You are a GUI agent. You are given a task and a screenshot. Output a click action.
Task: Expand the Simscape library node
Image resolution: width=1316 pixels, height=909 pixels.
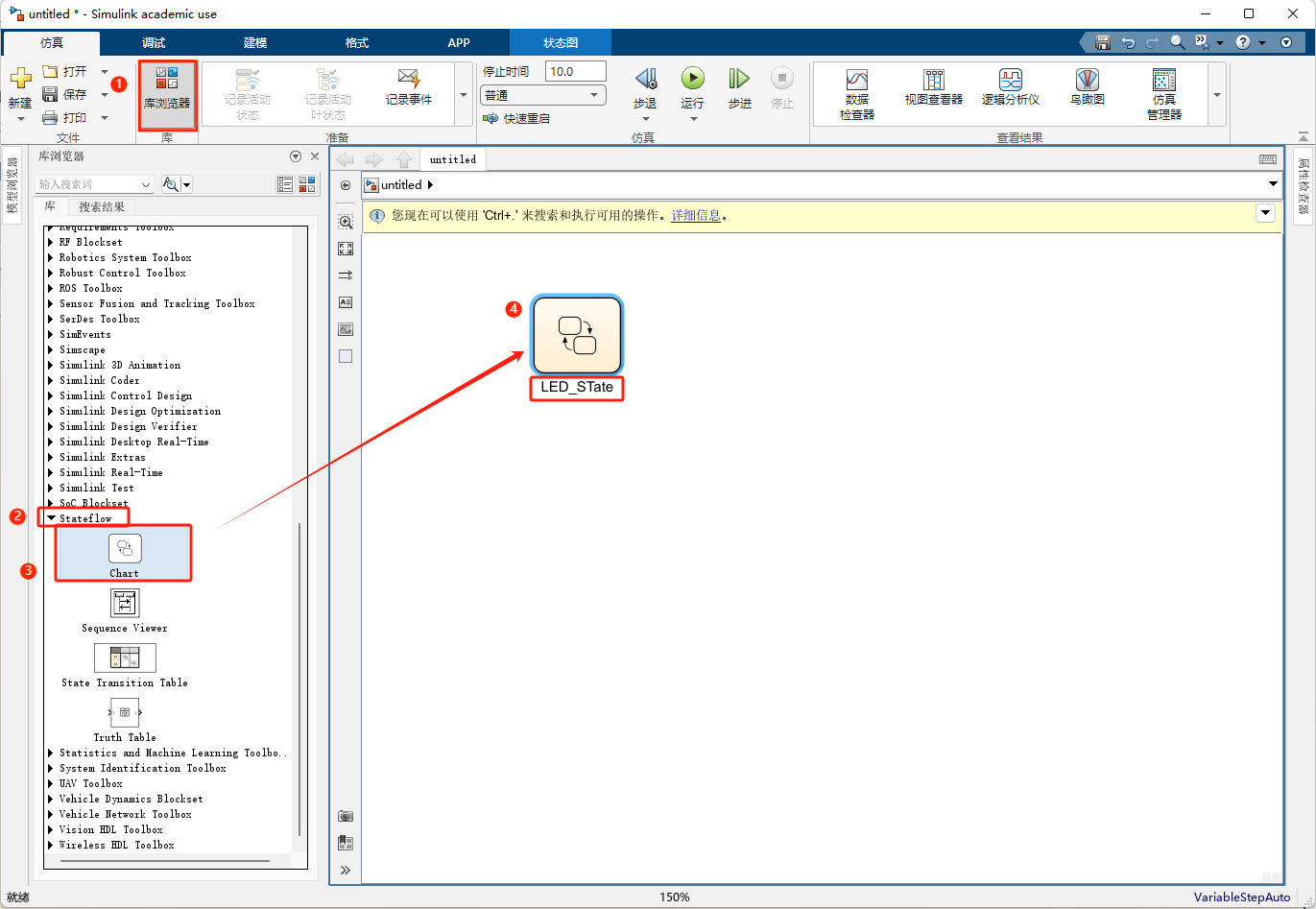point(52,349)
